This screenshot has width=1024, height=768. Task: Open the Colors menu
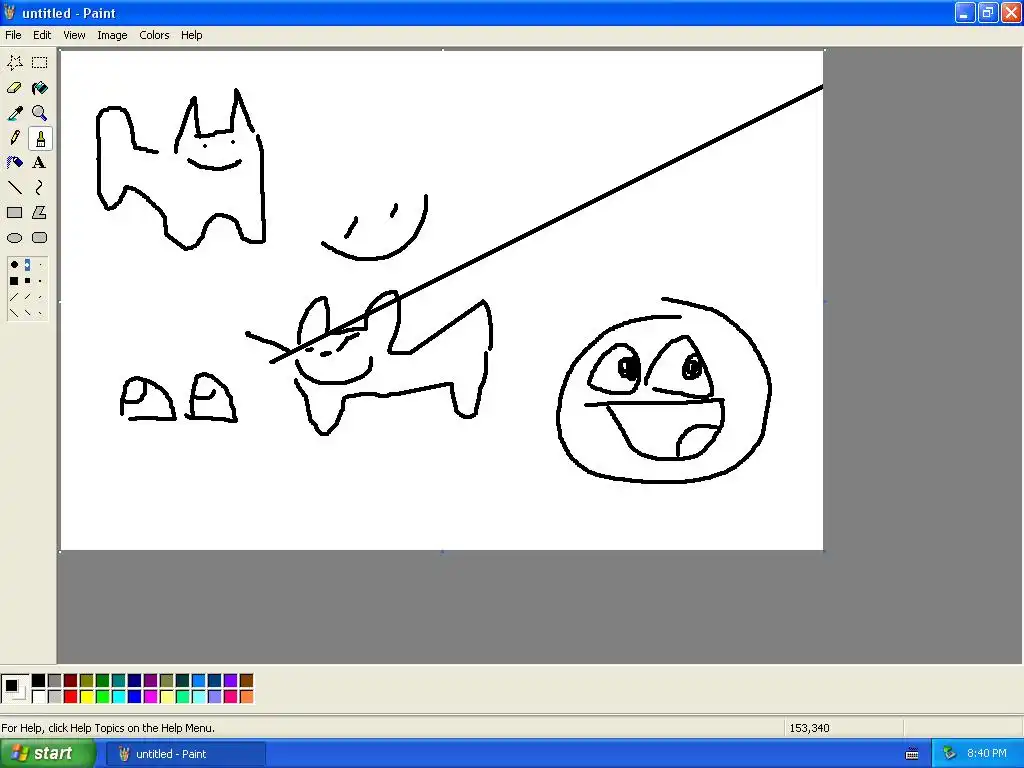[154, 35]
